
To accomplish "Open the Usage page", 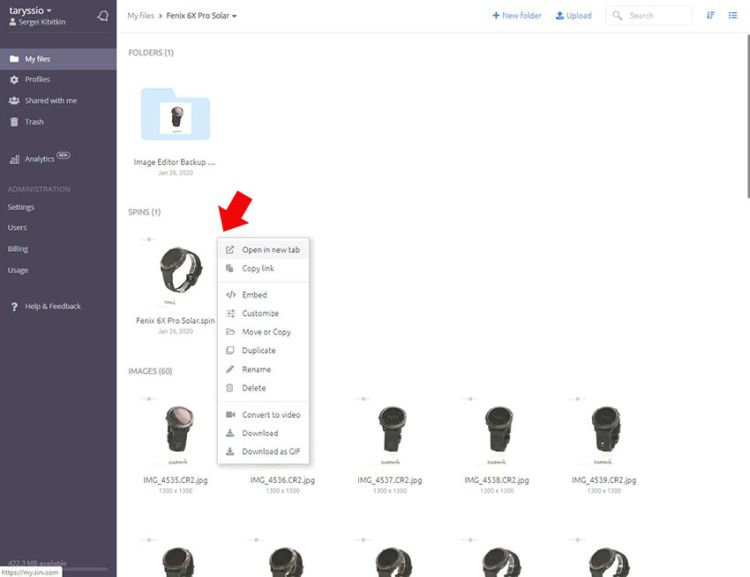I will tap(18, 270).
